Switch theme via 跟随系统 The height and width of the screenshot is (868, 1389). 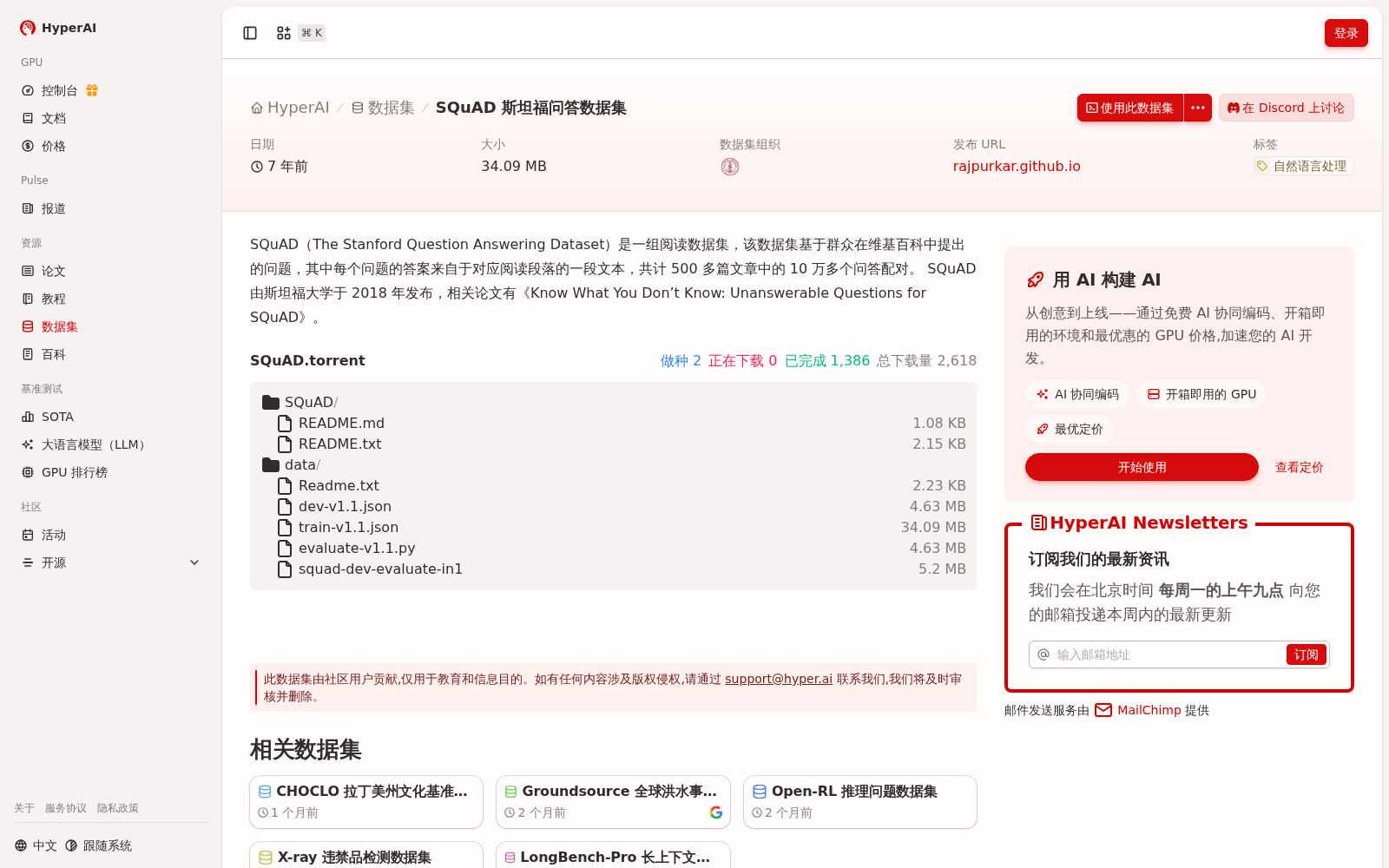pos(98,845)
